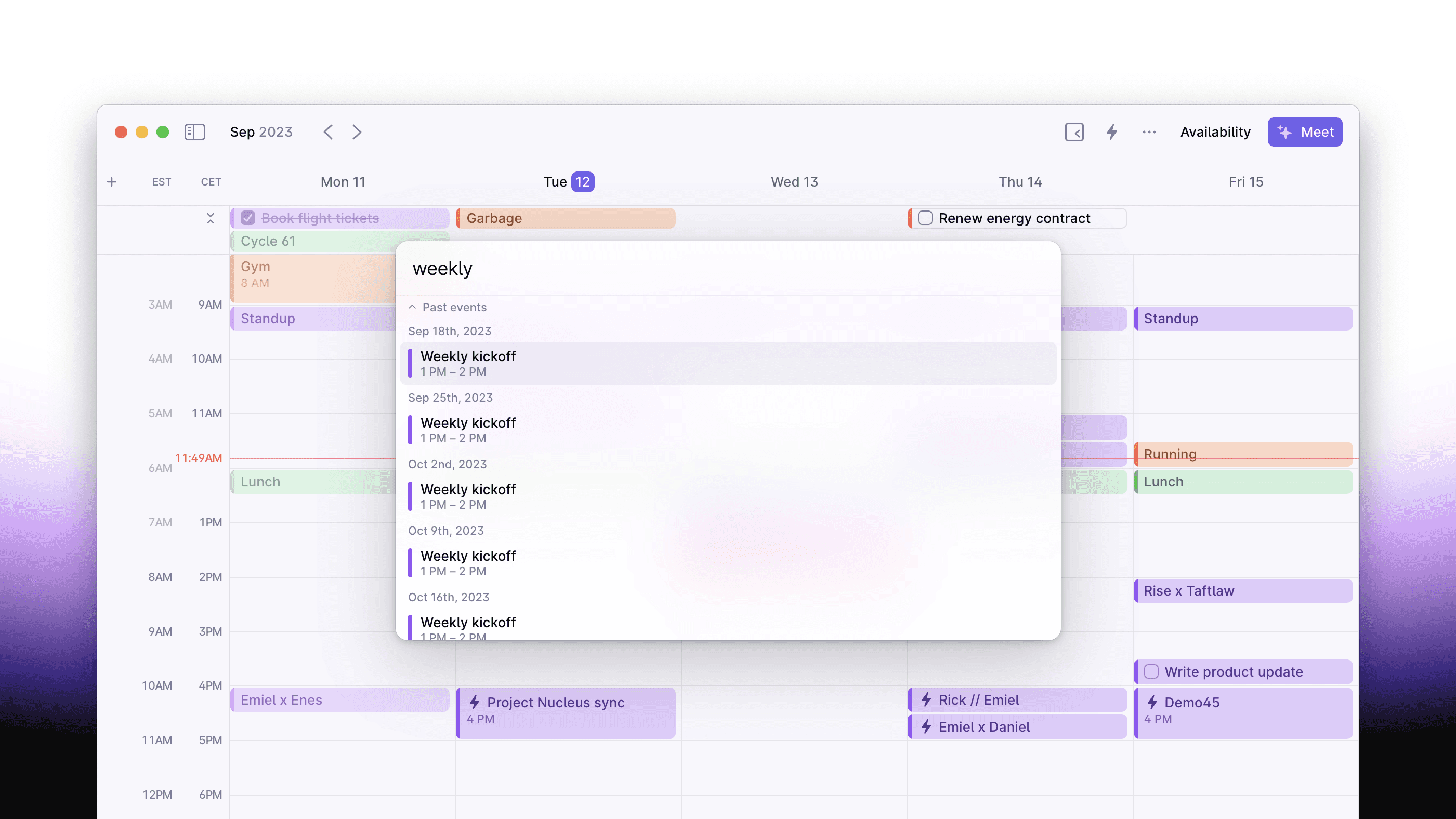The height and width of the screenshot is (819, 1456).
Task: Collapse the all-day events area
Action: point(210,218)
